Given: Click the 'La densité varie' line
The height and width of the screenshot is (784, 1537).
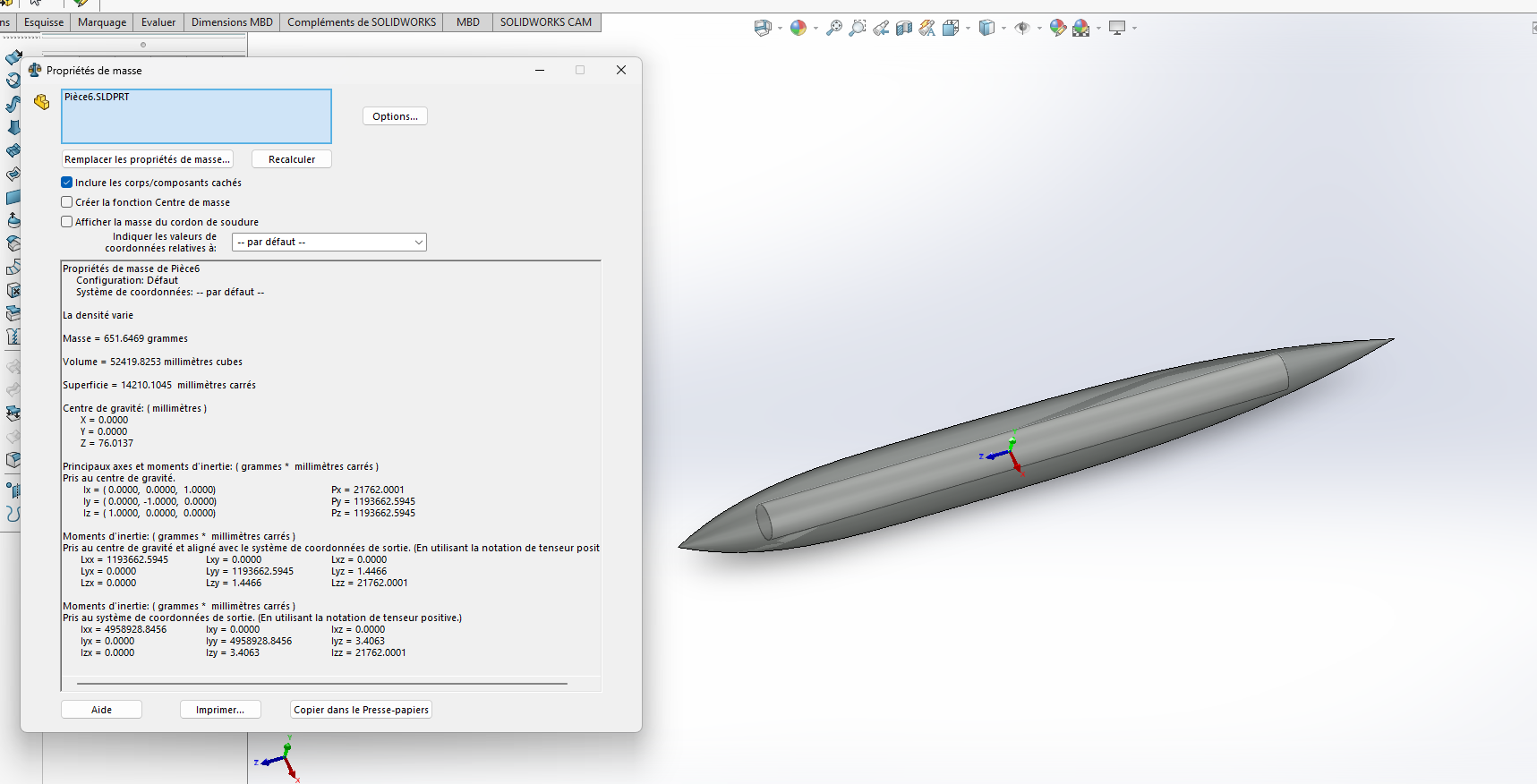Looking at the screenshot, I should pos(98,315).
